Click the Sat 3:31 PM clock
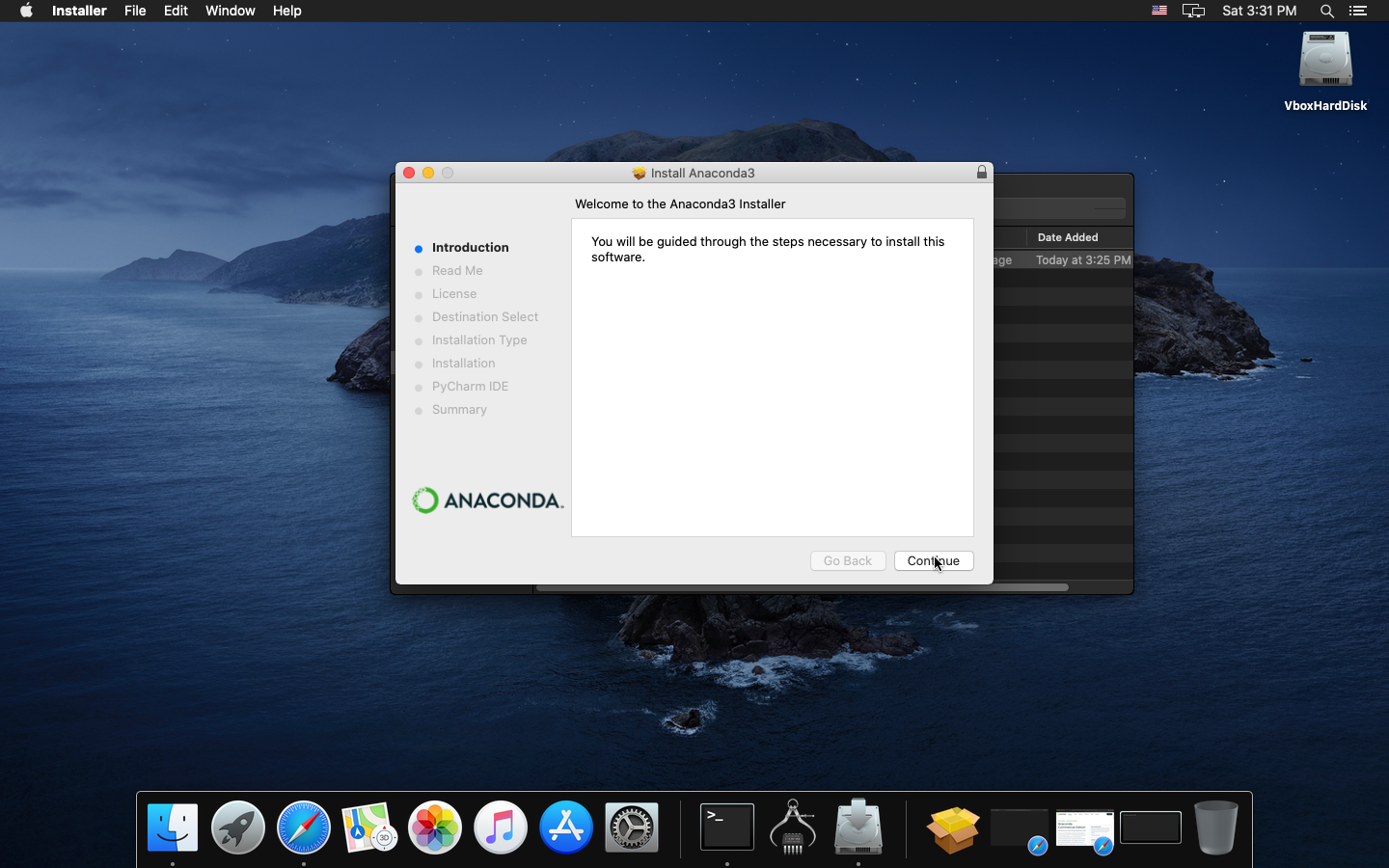This screenshot has width=1389, height=868. [x=1259, y=11]
